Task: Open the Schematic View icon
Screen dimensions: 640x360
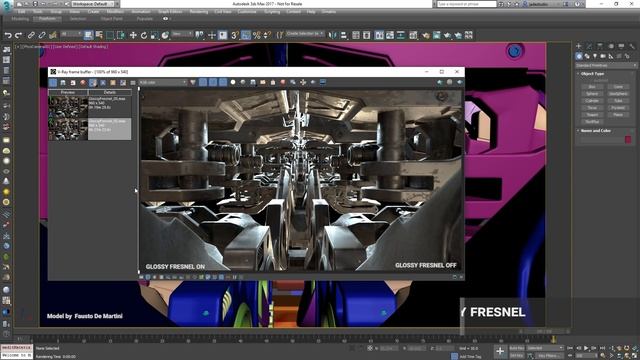Action: [x=401, y=36]
